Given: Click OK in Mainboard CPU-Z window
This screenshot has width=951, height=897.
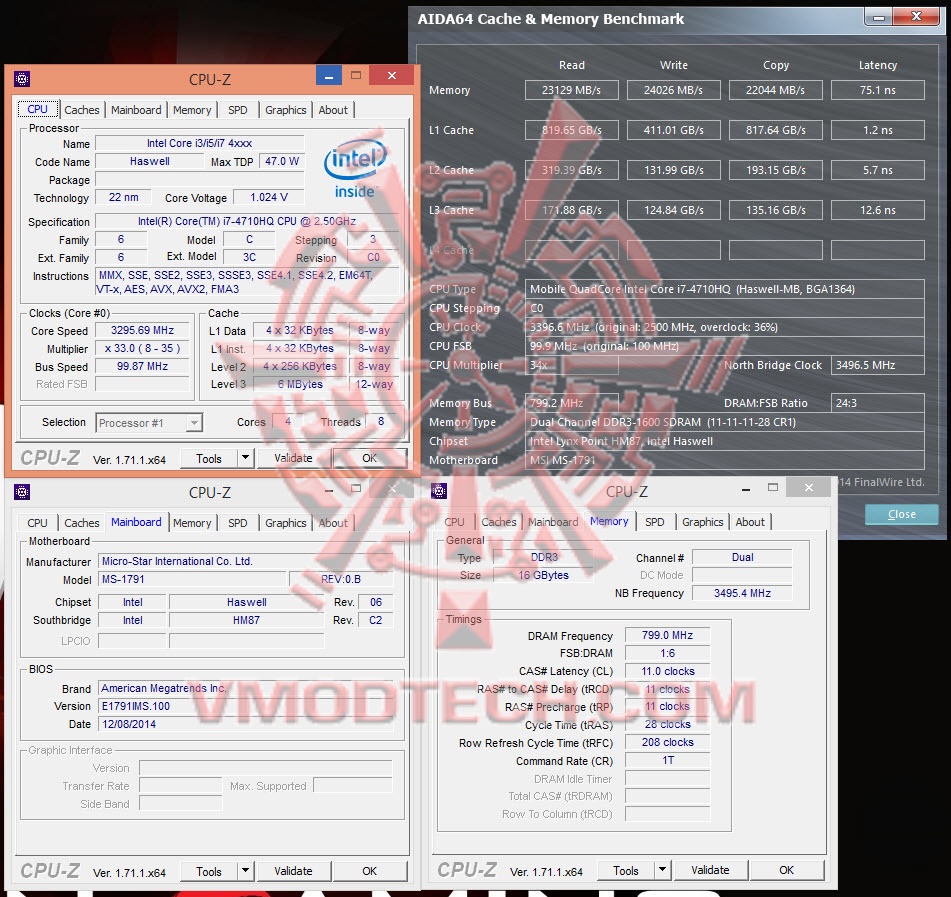Looking at the screenshot, I should click(x=369, y=871).
